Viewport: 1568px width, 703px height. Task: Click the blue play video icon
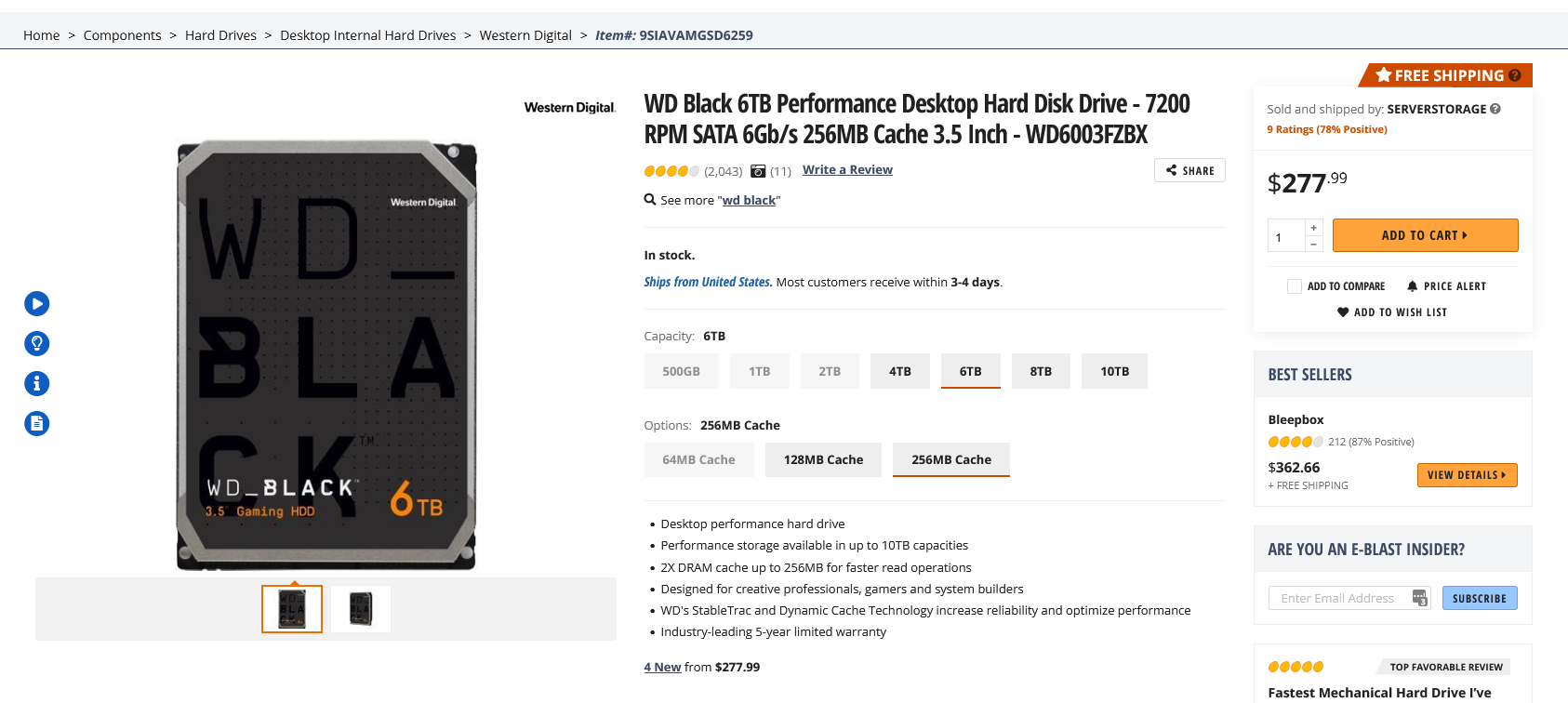[36, 304]
